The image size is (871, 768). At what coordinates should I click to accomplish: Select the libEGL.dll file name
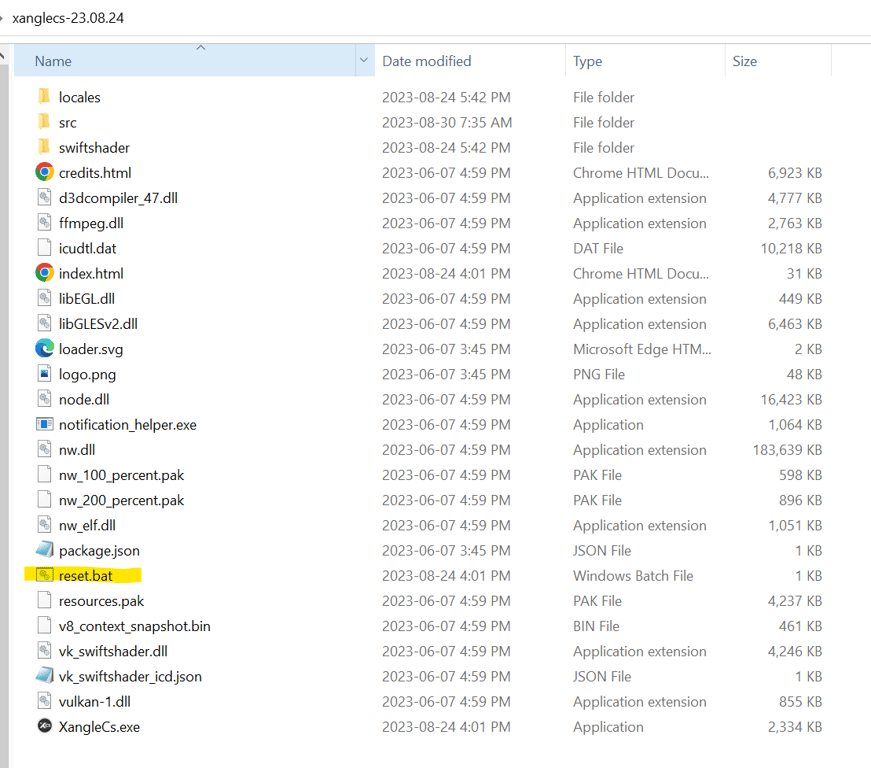coord(87,299)
